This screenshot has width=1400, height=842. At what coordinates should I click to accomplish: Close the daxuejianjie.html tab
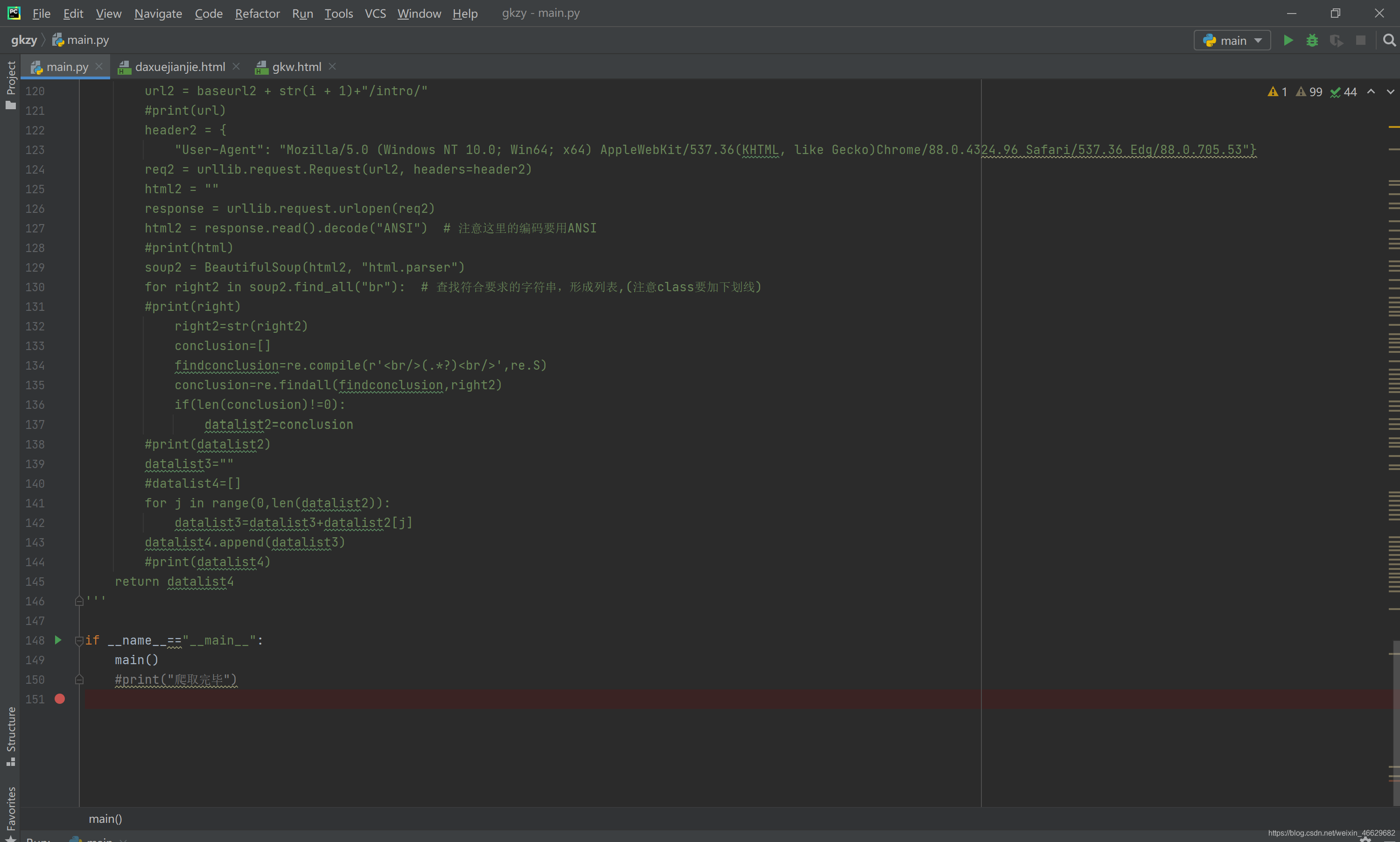(236, 66)
